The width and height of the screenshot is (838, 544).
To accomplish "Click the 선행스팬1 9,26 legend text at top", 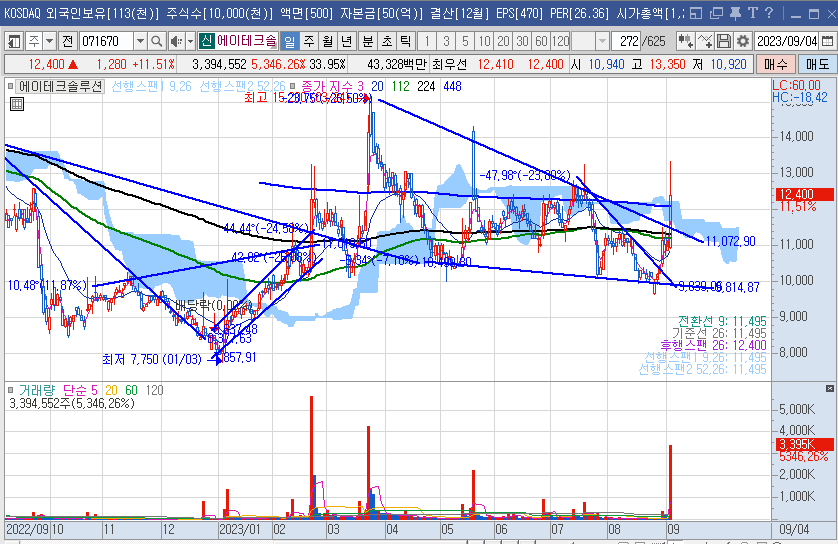I will coord(151,86).
